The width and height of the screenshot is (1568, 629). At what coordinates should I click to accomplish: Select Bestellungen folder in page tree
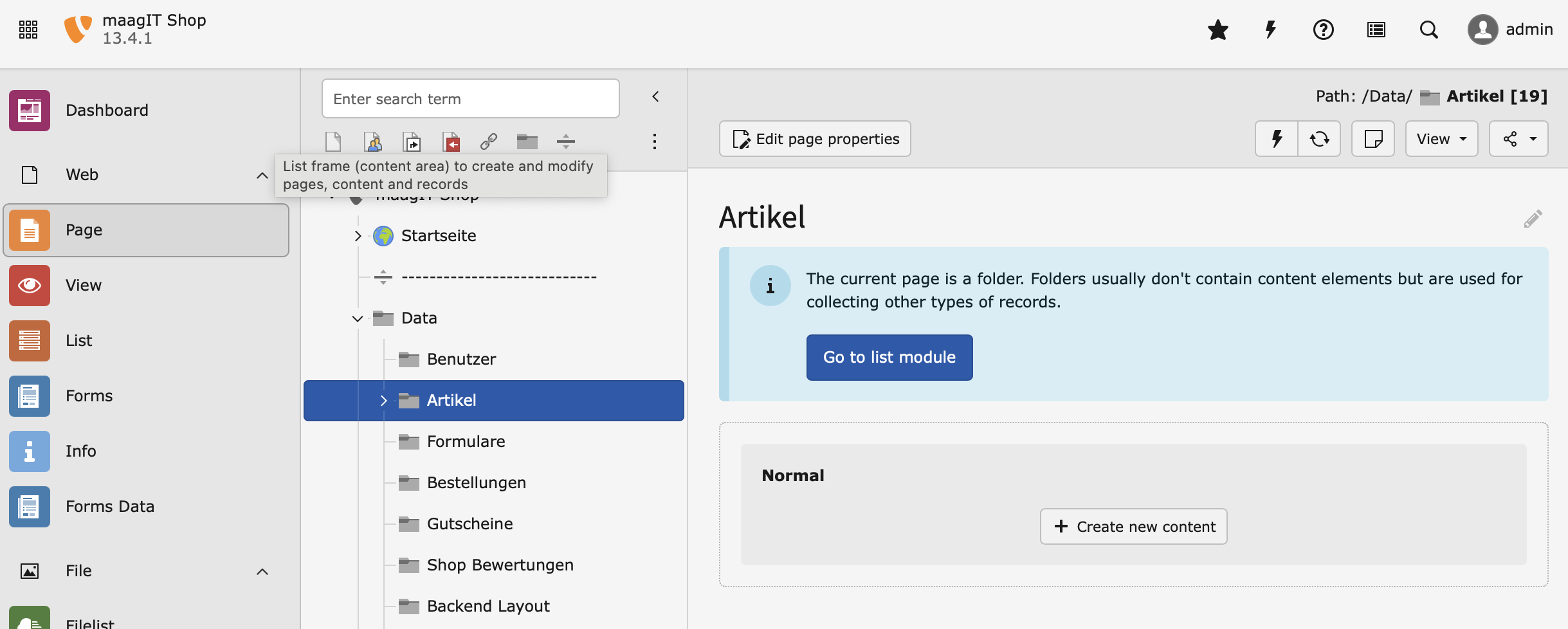(x=476, y=483)
